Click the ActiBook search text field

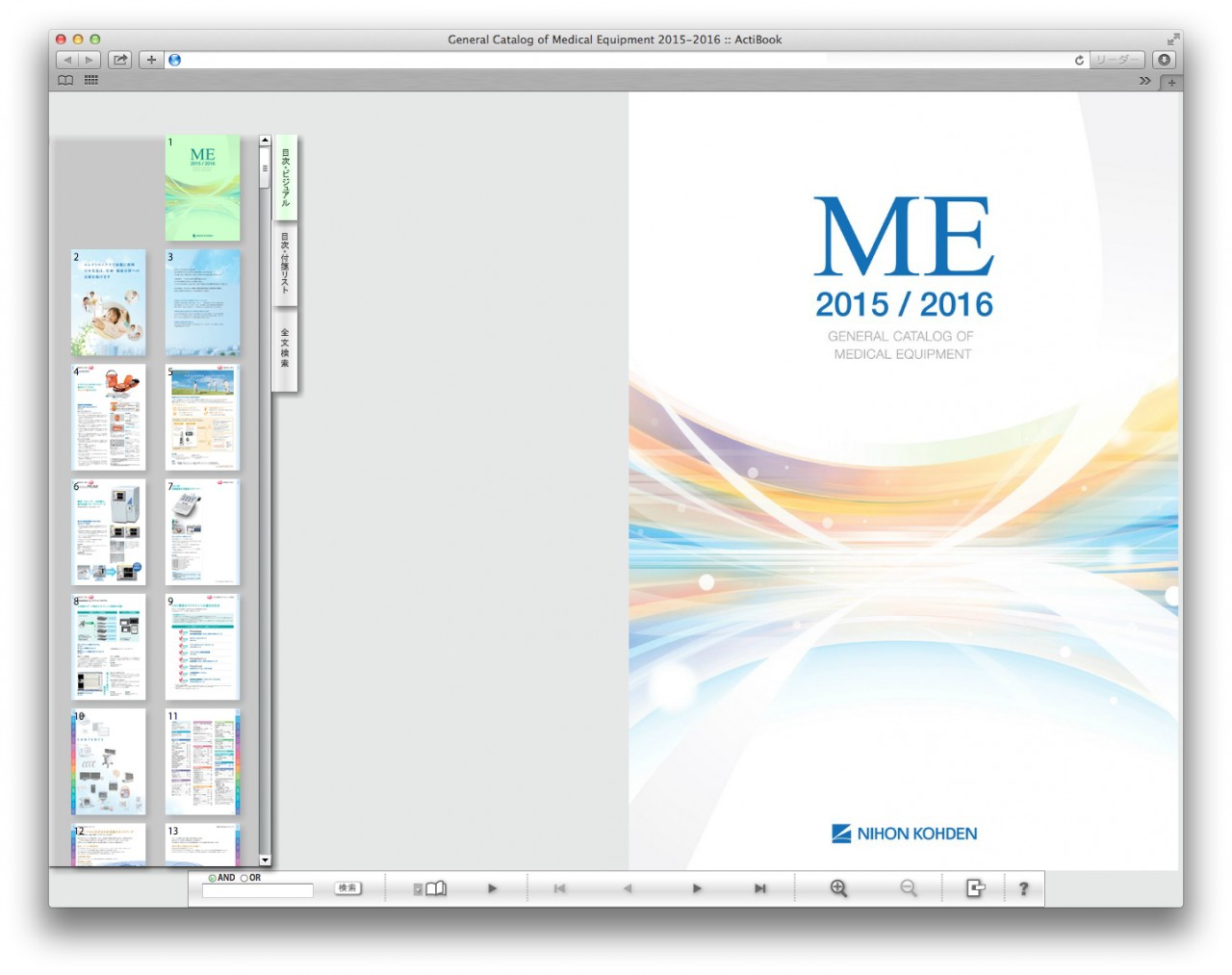click(258, 890)
